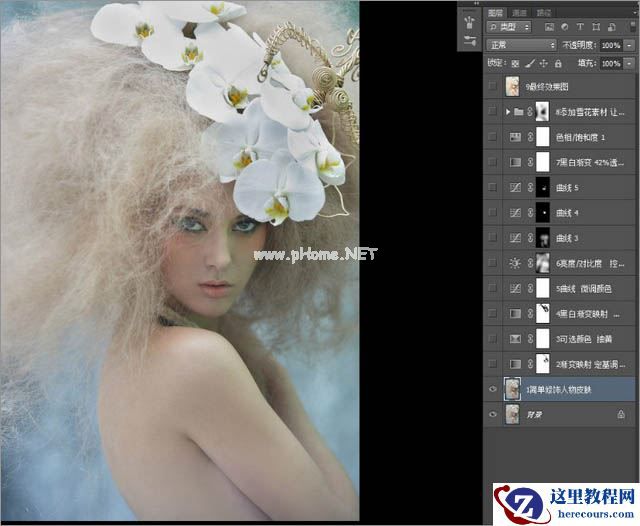Select the 9最终效果图 layer thumbnail

tap(512, 86)
